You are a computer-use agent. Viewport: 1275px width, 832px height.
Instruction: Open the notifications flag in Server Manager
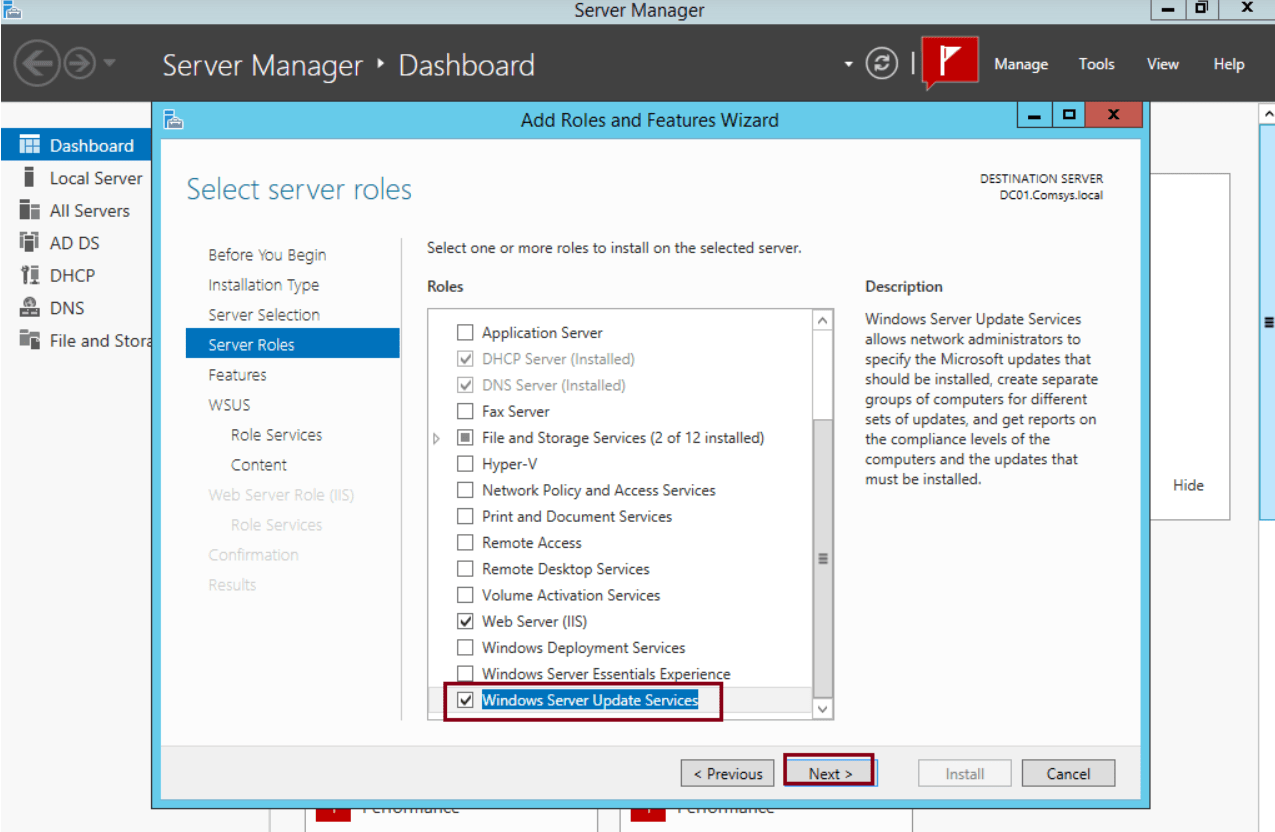pyautogui.click(x=949, y=62)
